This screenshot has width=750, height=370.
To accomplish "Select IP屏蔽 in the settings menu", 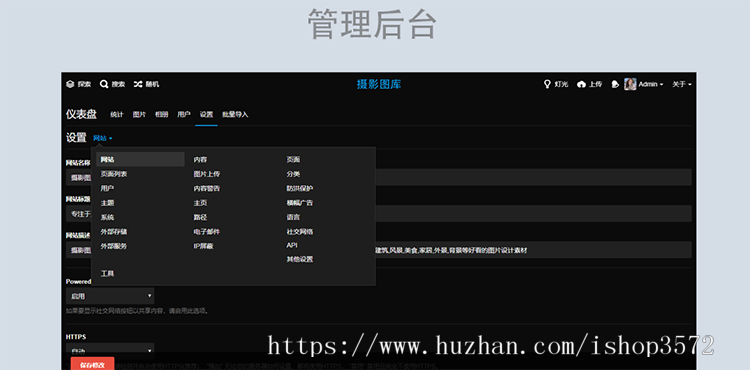I will [203, 246].
